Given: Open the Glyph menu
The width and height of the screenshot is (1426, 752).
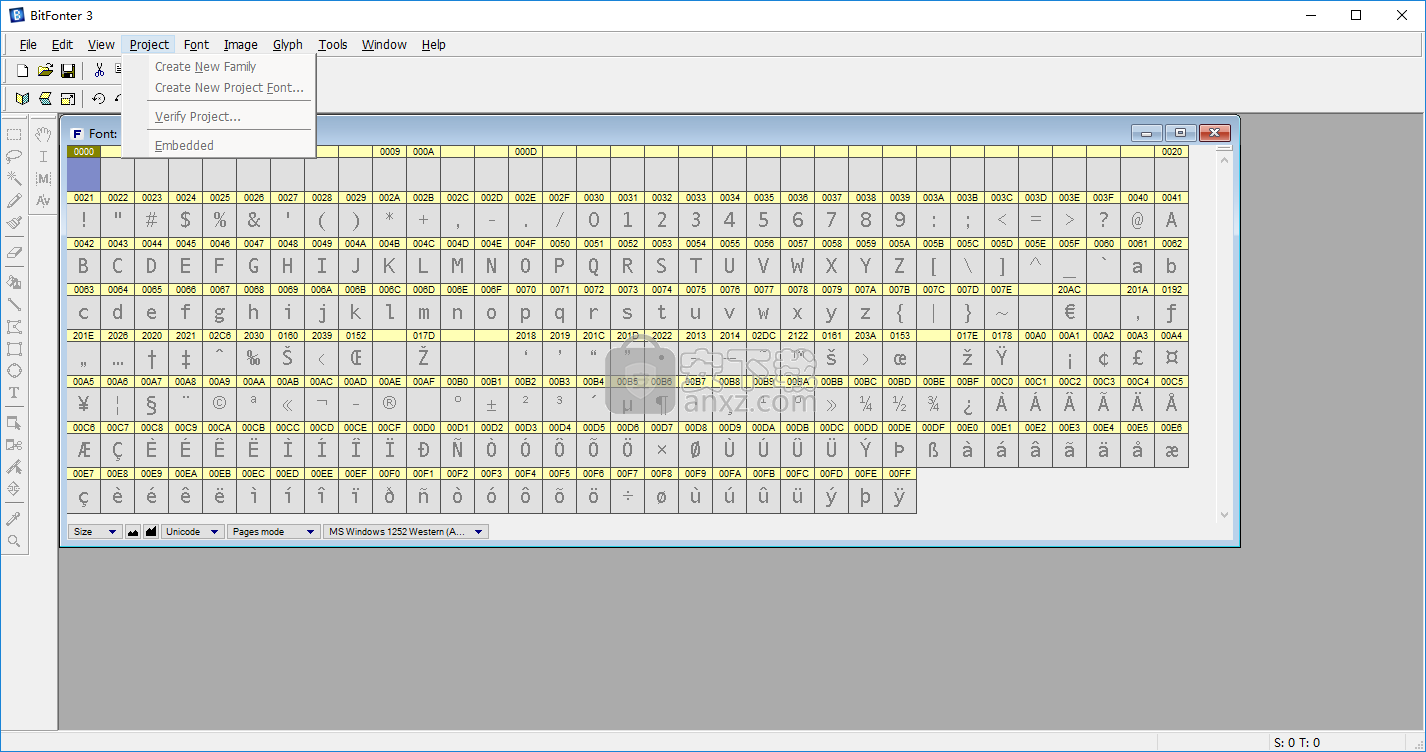Looking at the screenshot, I should click(287, 44).
